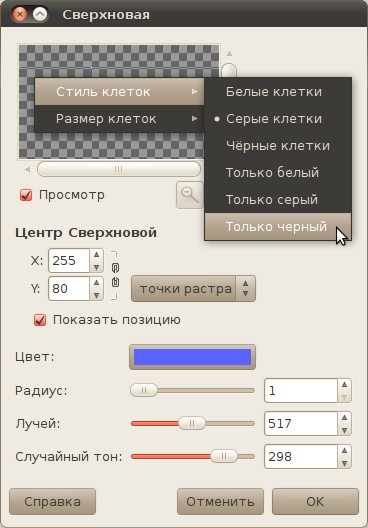The image size is (368, 528).
Task: Open the Цвет blue color swatch
Action: click(192, 357)
